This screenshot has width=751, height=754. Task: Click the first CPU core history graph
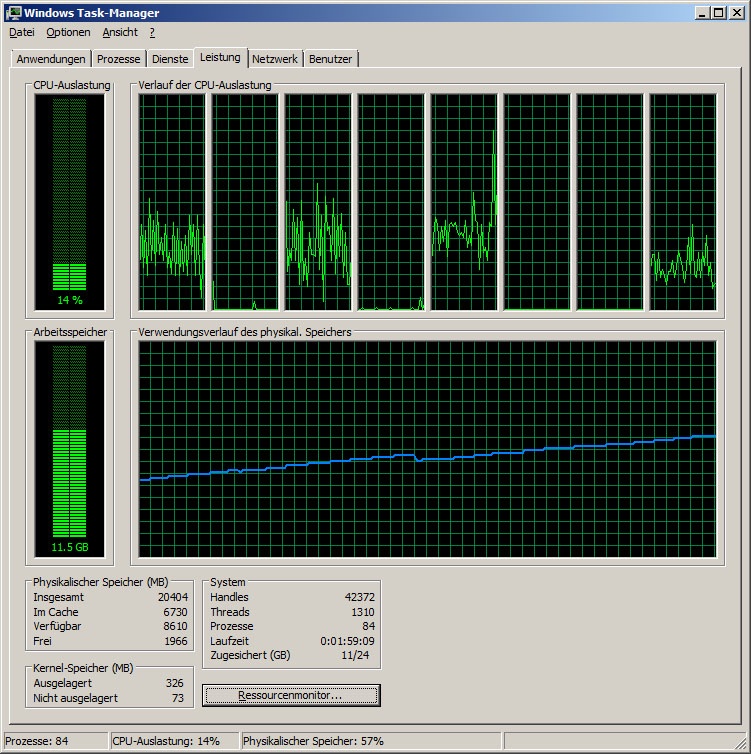(172, 202)
